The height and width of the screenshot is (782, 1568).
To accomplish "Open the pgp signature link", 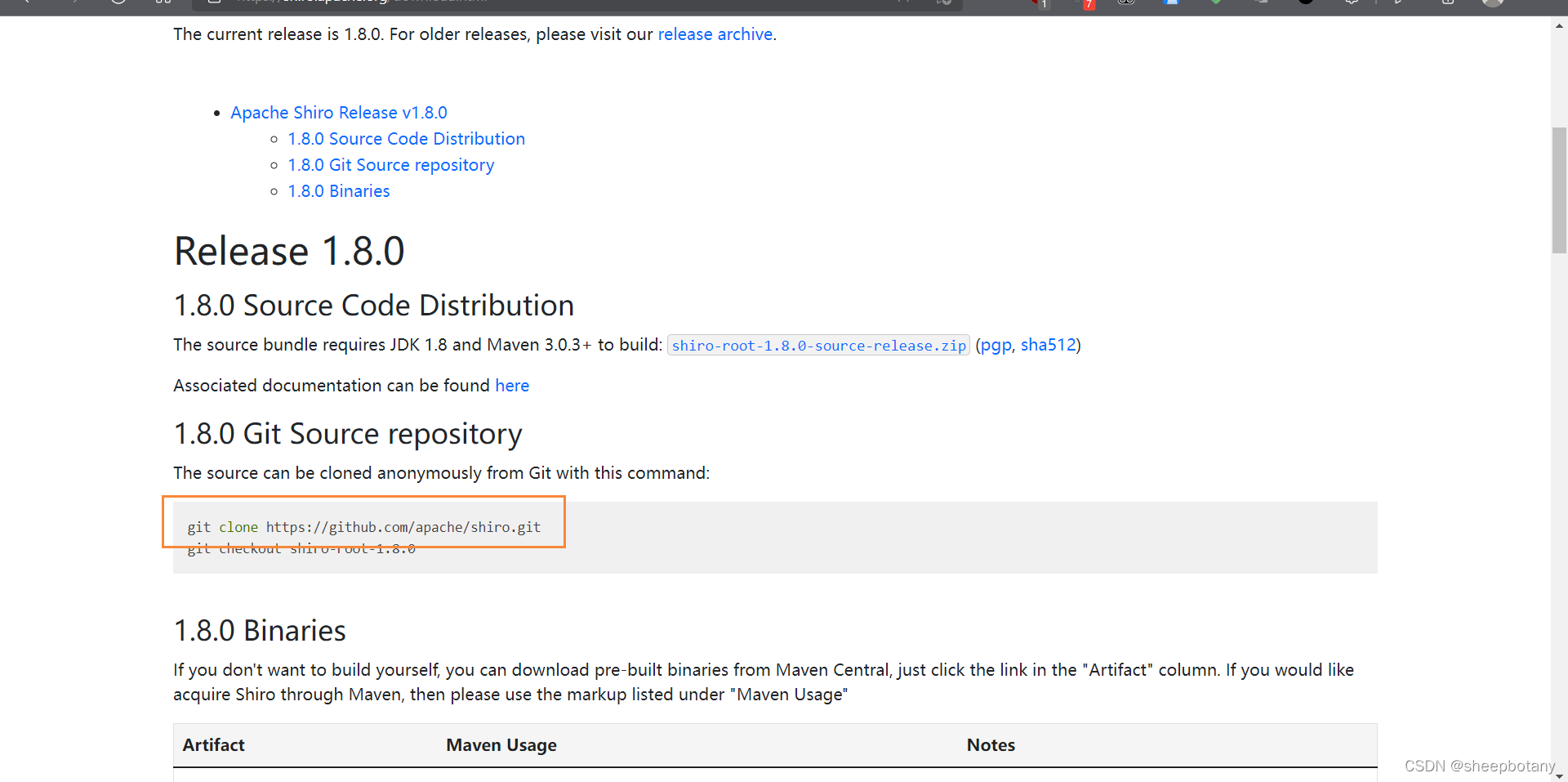I will point(996,346).
